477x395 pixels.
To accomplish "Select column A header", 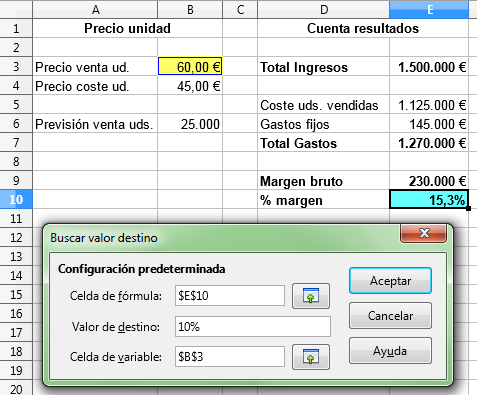I will [95, 9].
